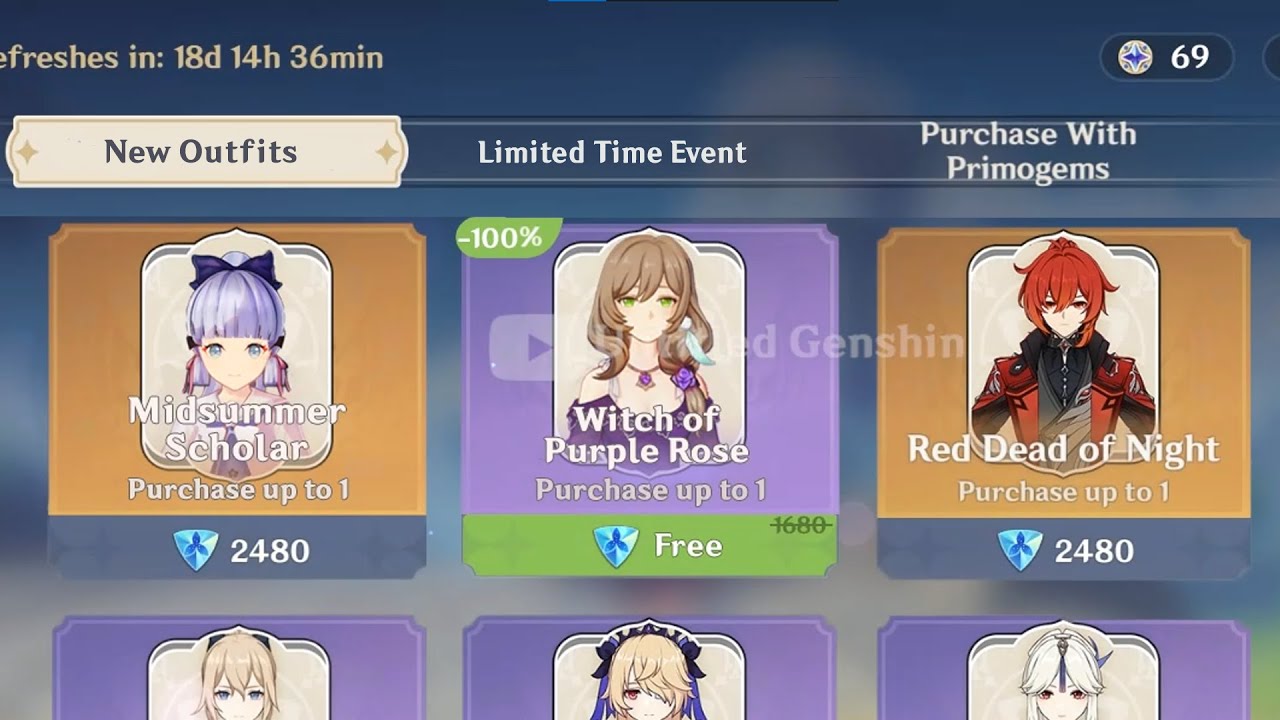Open the bottom-left blonde character outfit card
The image size is (1280, 720).
click(x=239, y=668)
